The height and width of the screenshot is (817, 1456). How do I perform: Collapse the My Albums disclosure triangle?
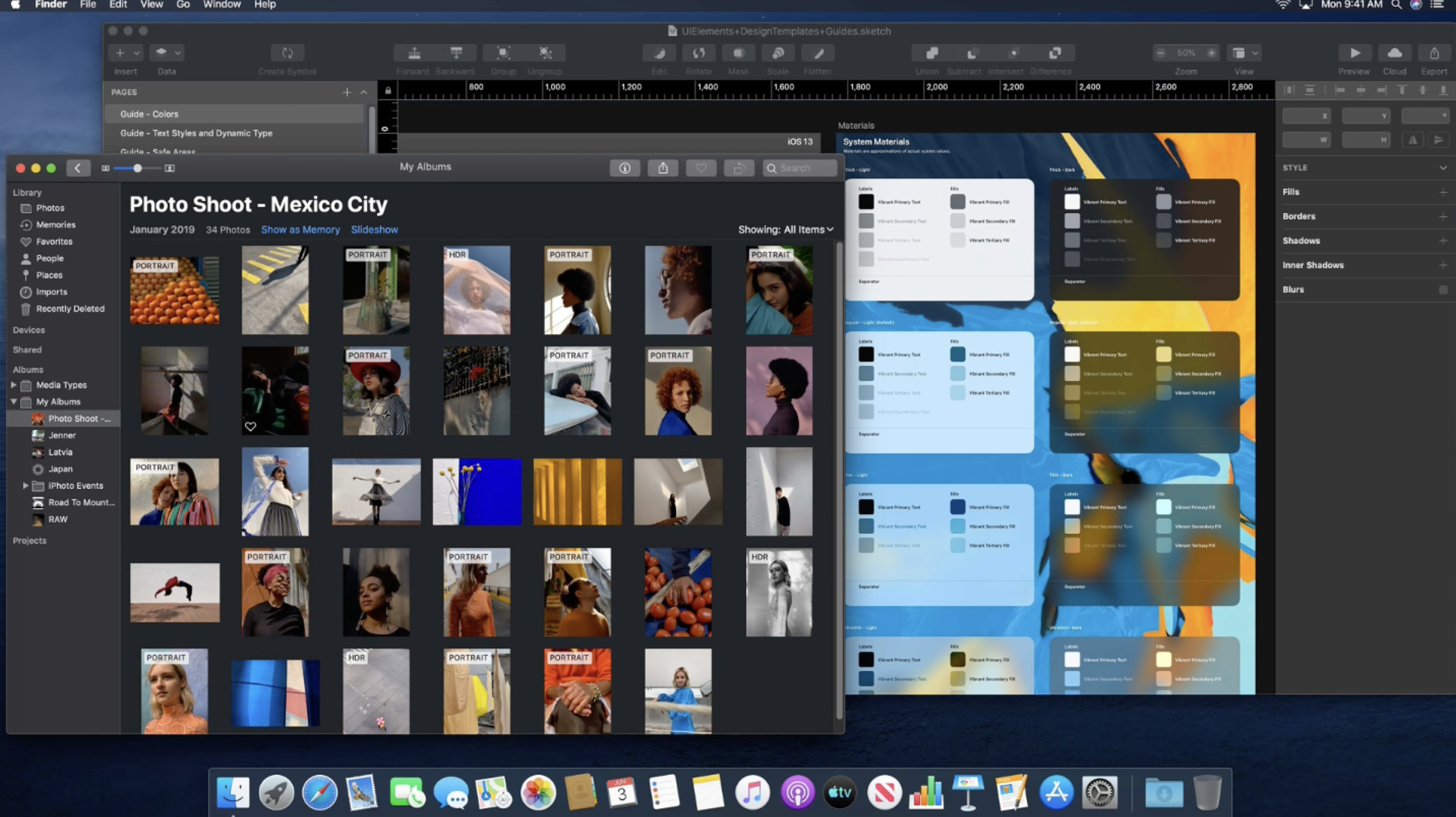(14, 402)
